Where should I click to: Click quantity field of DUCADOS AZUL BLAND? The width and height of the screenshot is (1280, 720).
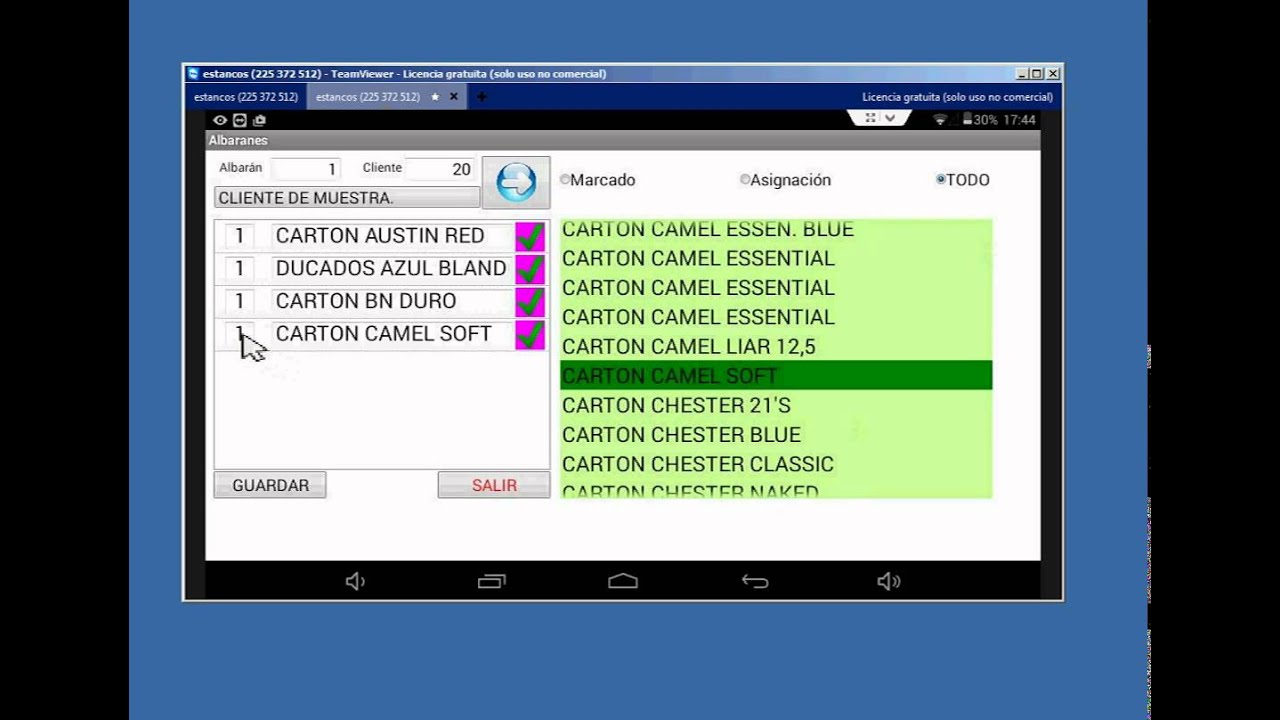click(239, 269)
